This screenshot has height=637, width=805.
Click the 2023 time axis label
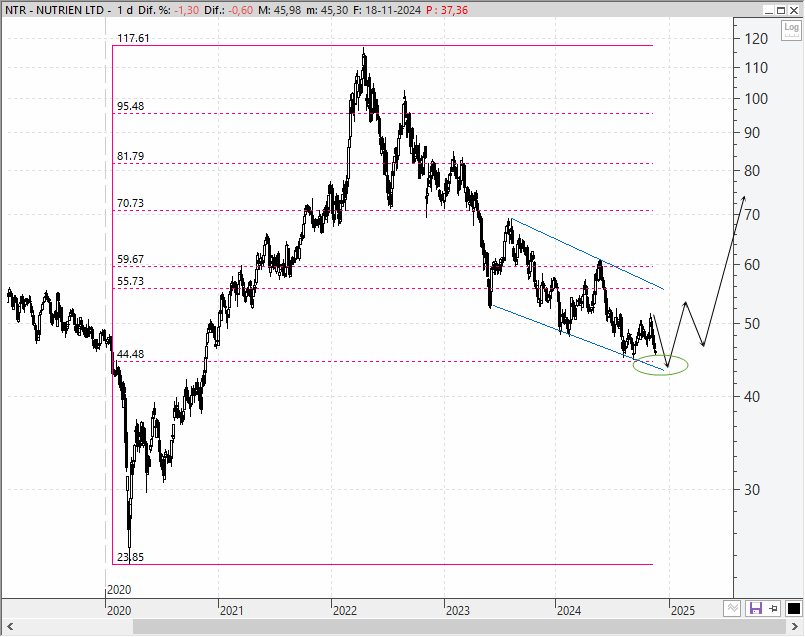coord(457,611)
